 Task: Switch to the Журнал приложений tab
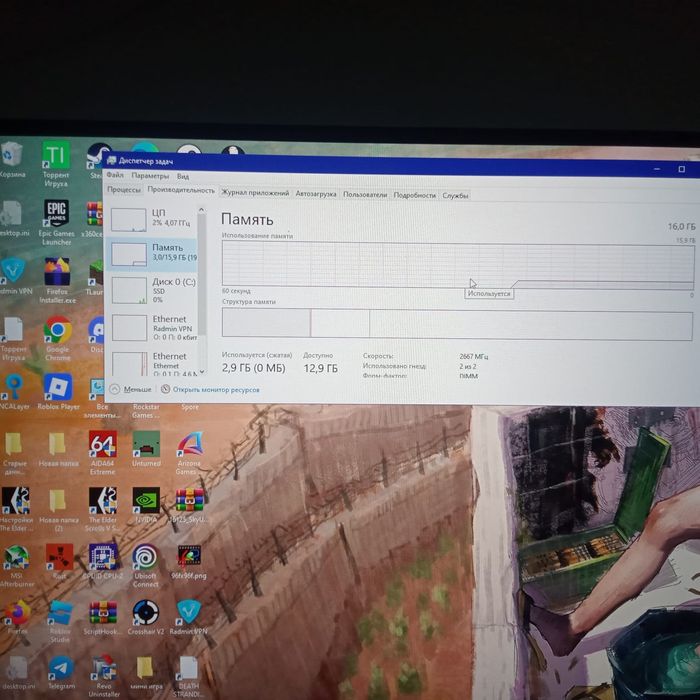click(255, 193)
